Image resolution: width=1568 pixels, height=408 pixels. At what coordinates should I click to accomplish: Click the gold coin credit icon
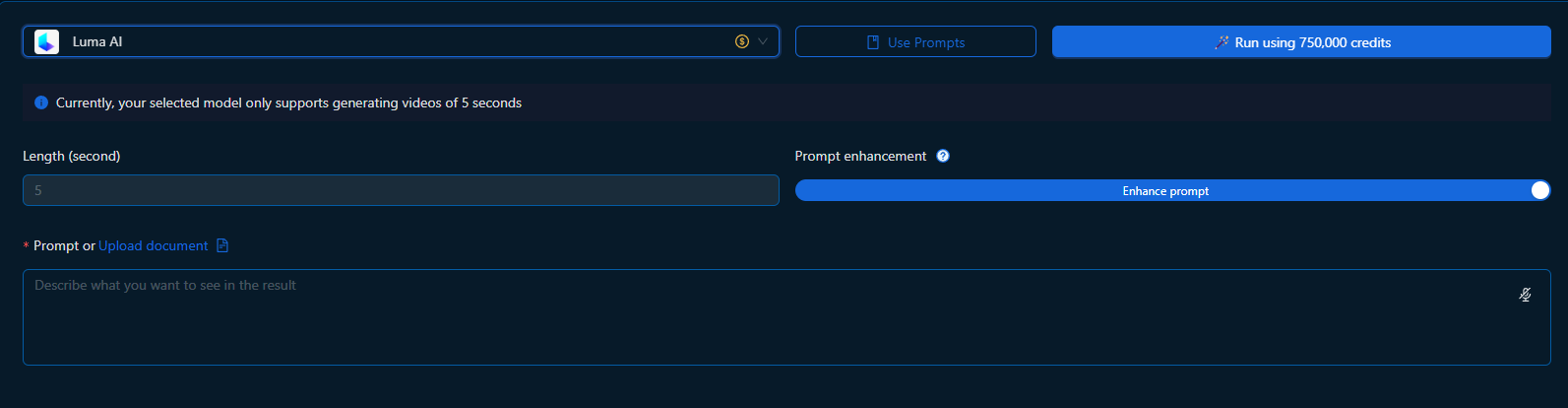(742, 41)
